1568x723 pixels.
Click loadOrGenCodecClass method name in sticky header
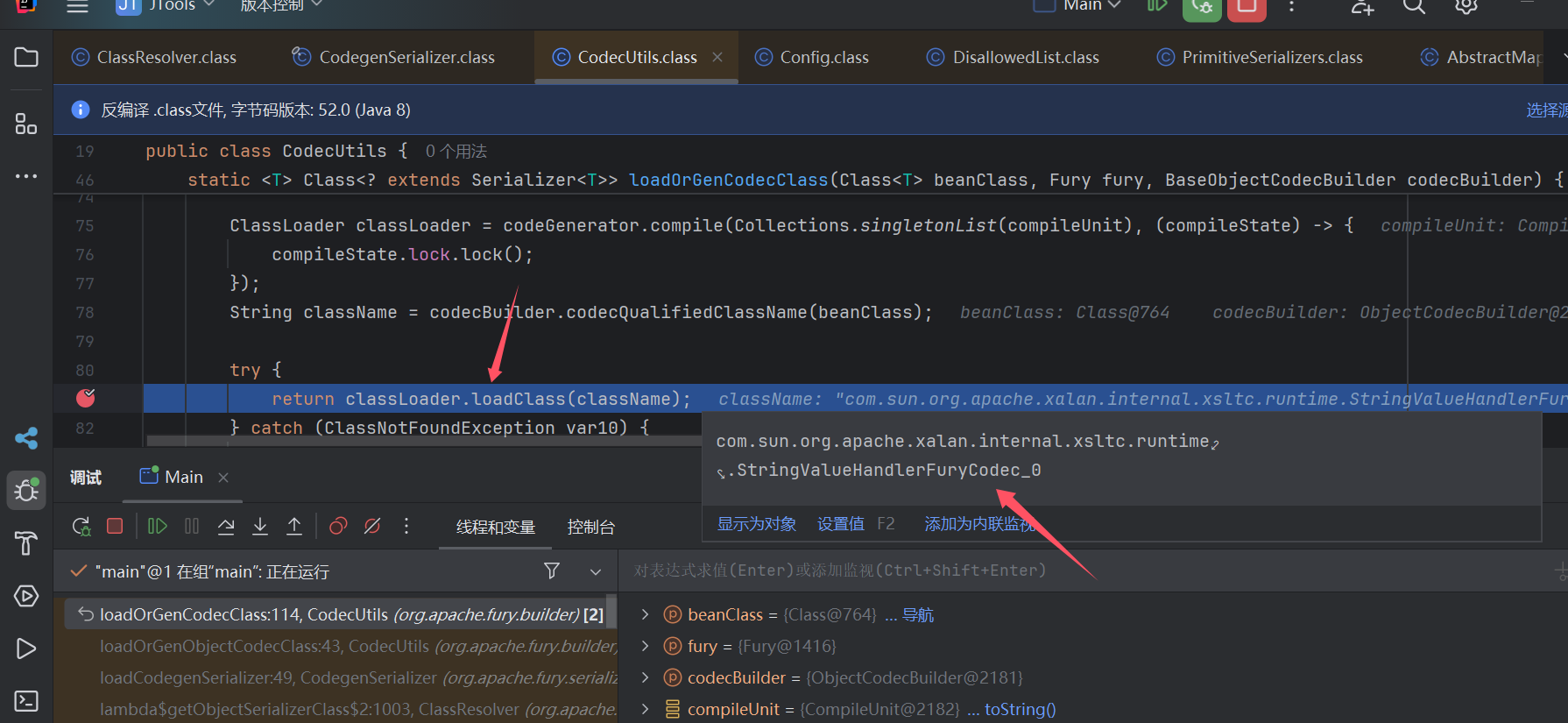point(729,180)
